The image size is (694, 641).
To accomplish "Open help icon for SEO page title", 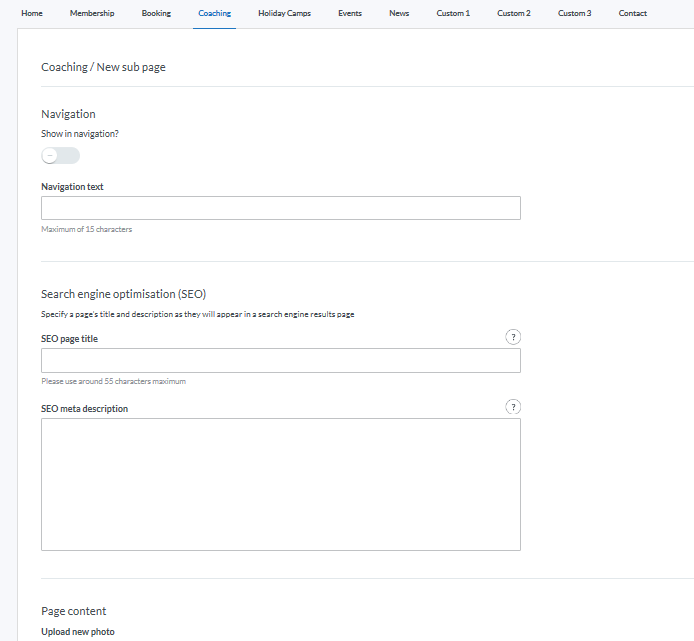I will coord(513,337).
